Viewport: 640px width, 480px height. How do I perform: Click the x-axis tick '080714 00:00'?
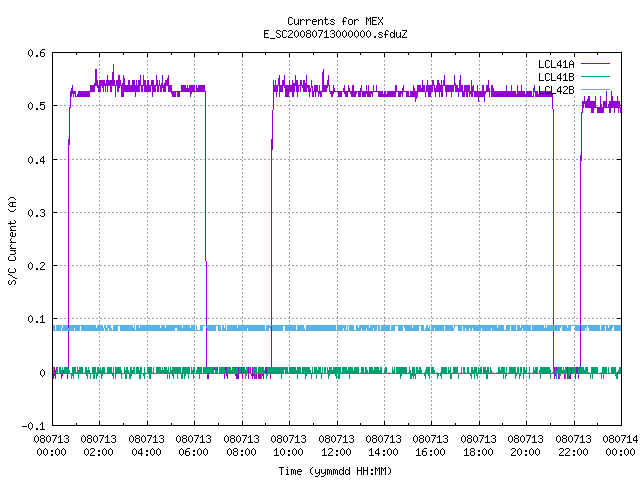click(x=620, y=446)
